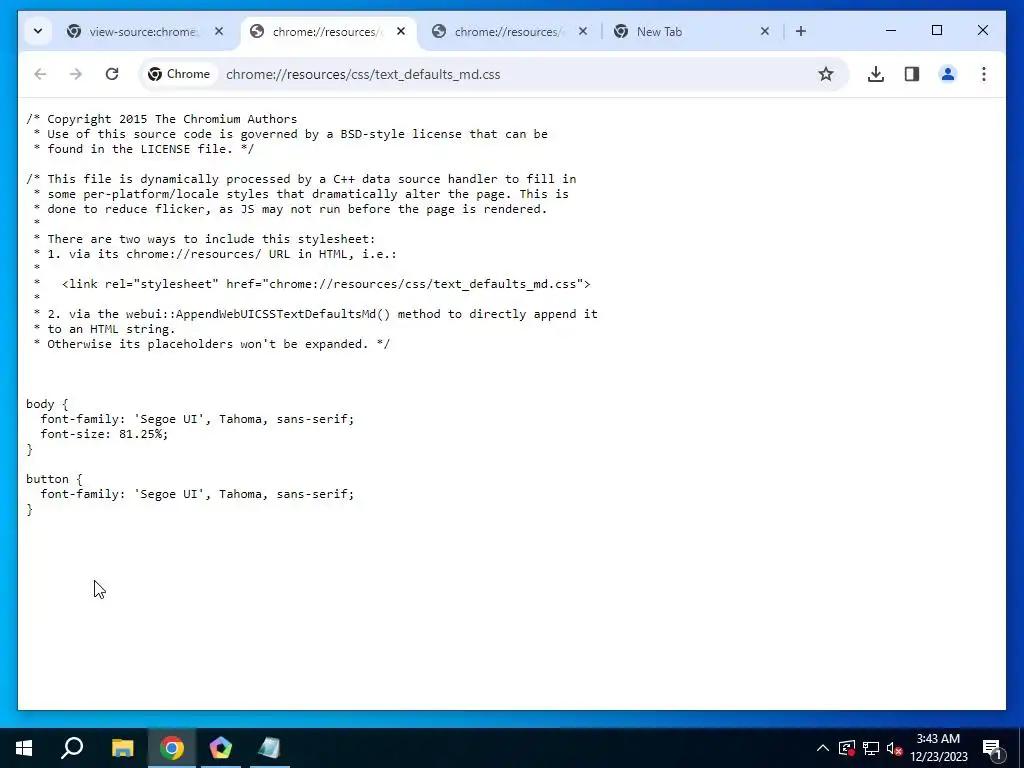This screenshot has width=1024, height=768.
Task: Click the security alert tray icon
Action: [846, 748]
